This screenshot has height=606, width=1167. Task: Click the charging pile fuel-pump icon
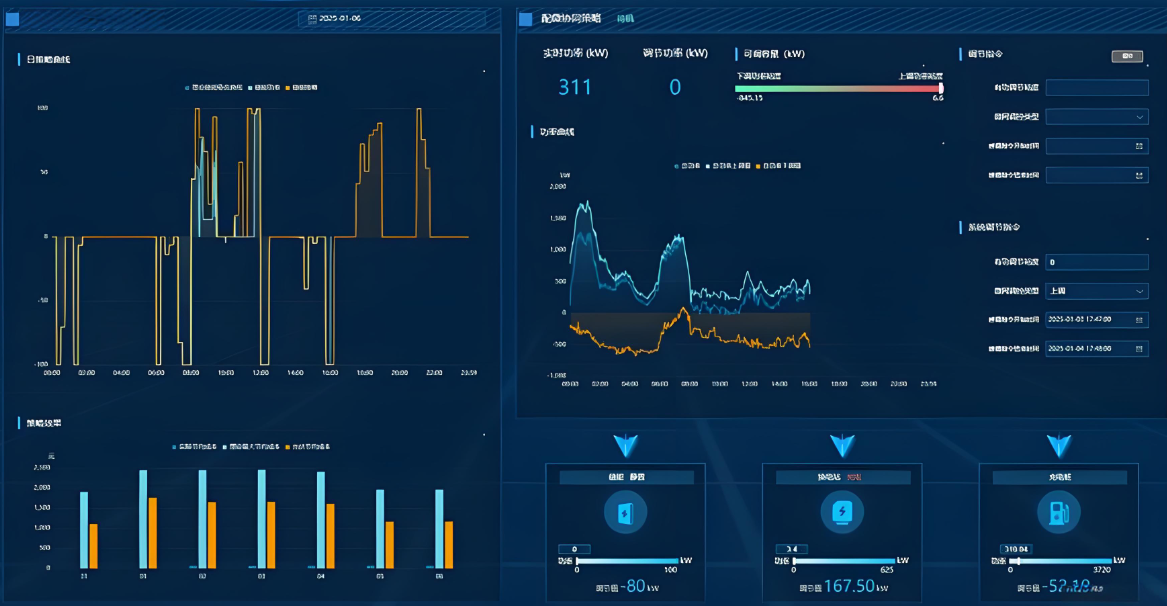click(x=1058, y=514)
